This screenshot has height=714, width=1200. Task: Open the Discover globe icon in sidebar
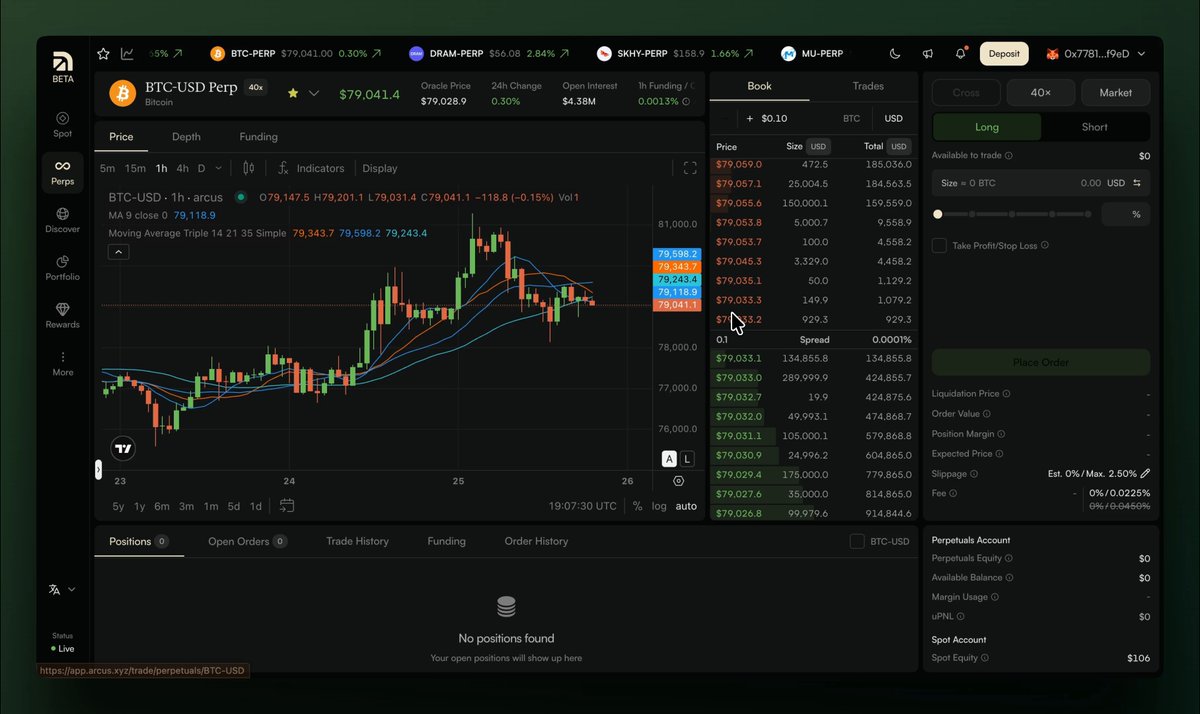(x=62, y=220)
